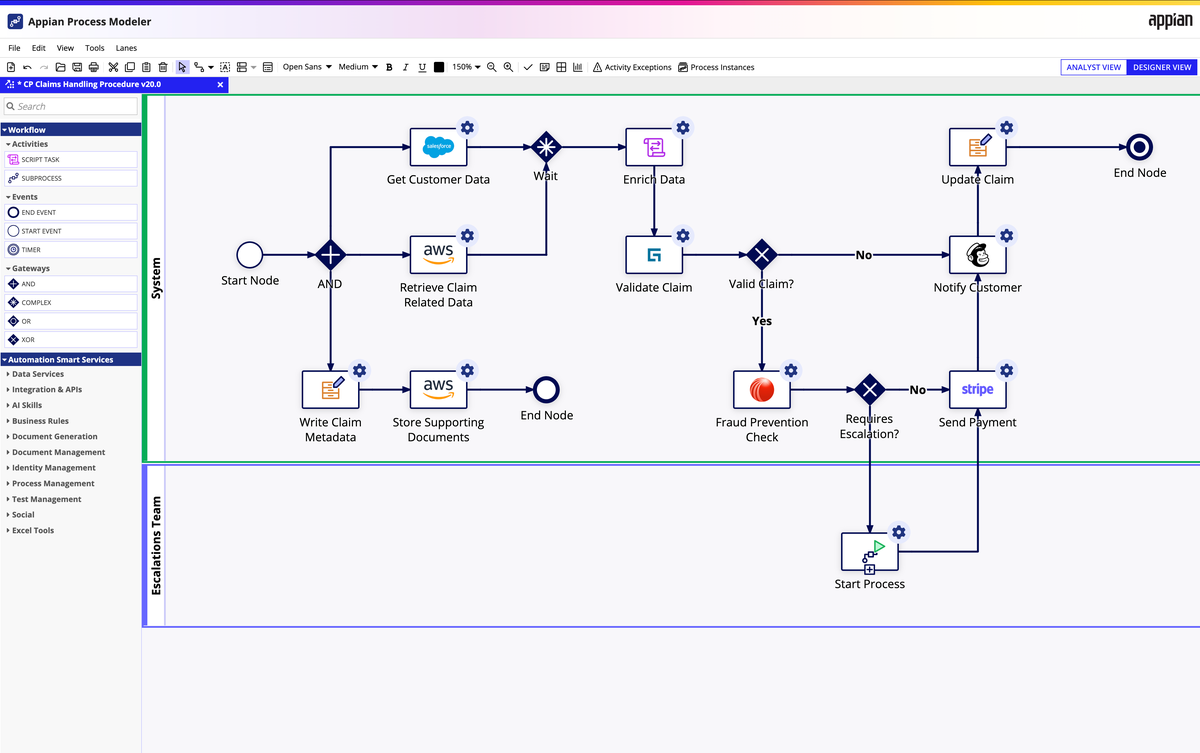Click the add swimlane icon
1200x753 pixels.
tap(241, 67)
